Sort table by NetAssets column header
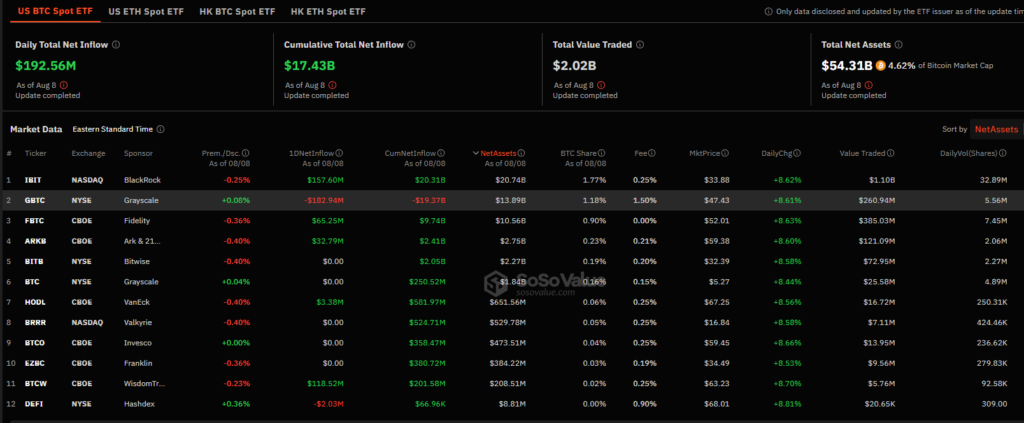Screen dimensions: 1024x423 (x=494, y=153)
